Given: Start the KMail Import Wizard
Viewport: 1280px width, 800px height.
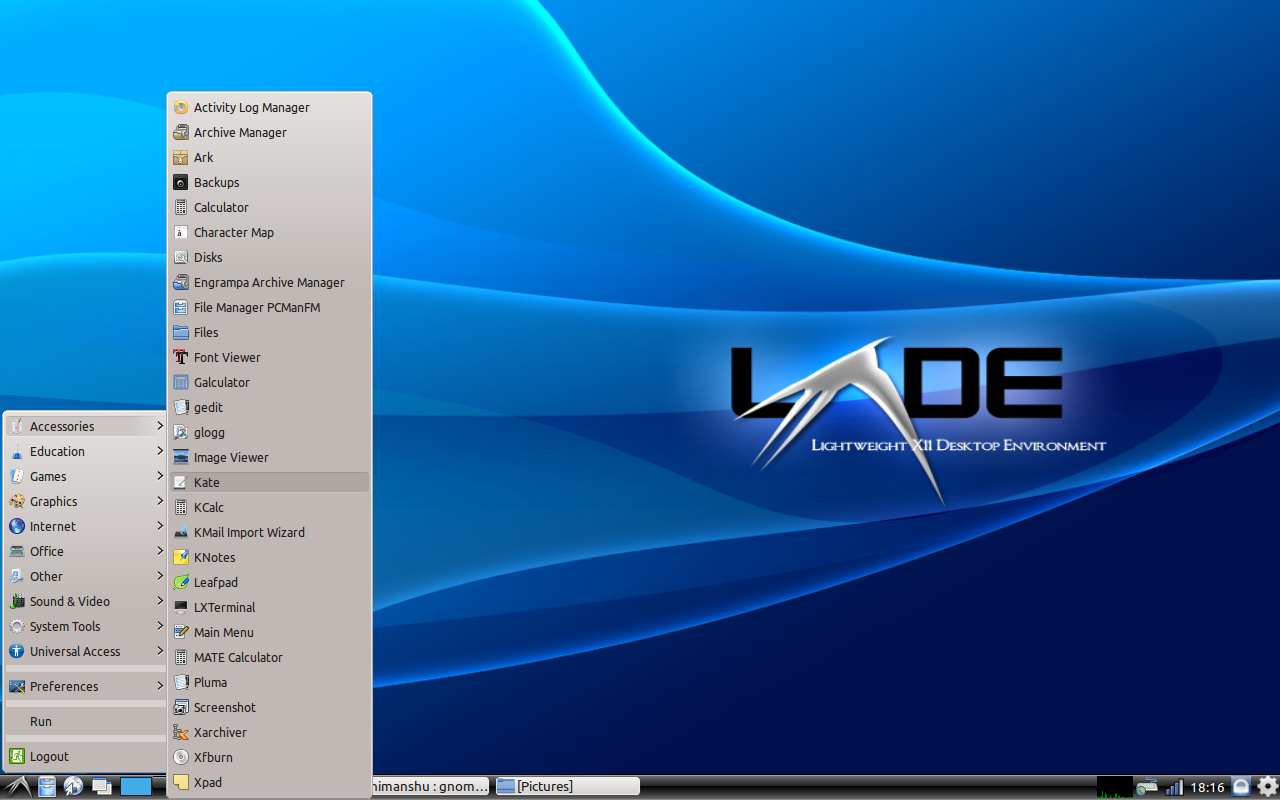Looking at the screenshot, I should [x=270, y=532].
